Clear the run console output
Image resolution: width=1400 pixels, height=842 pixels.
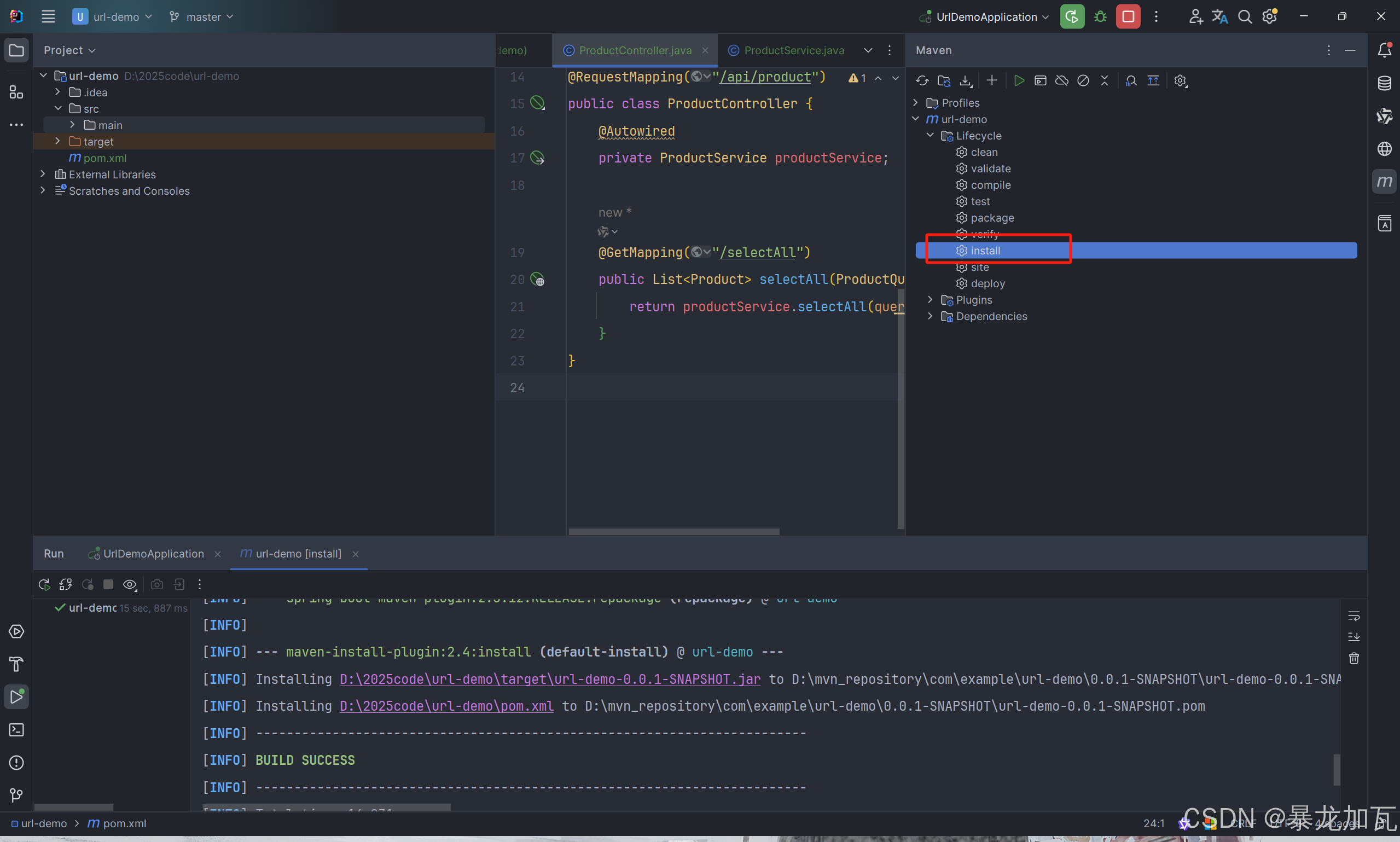pos(1353,658)
